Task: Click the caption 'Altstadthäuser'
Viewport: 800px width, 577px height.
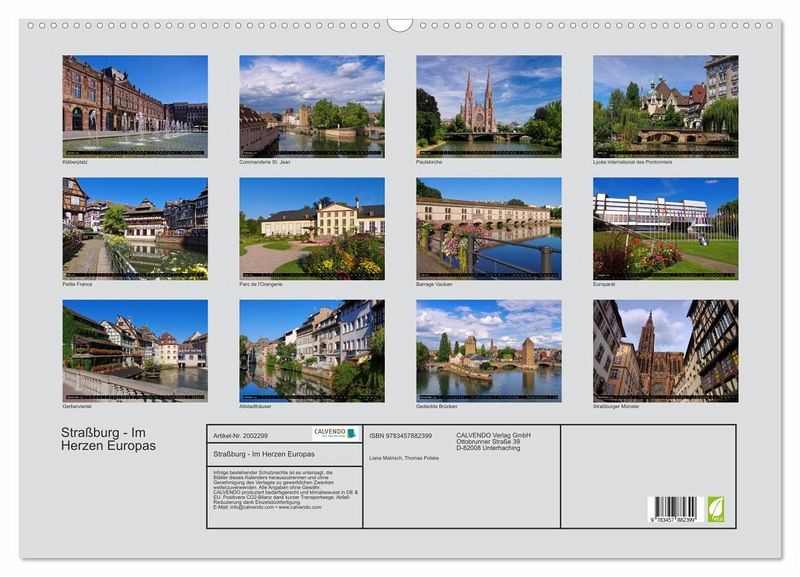Action: (256, 407)
